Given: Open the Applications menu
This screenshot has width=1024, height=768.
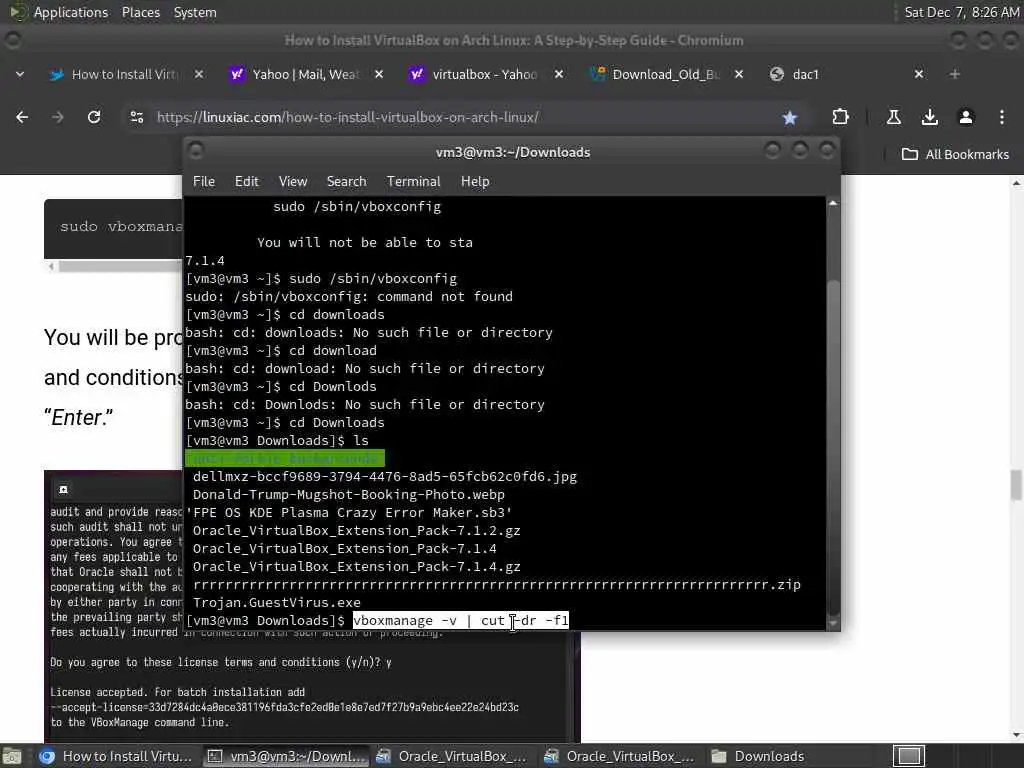Looking at the screenshot, I should (71, 12).
